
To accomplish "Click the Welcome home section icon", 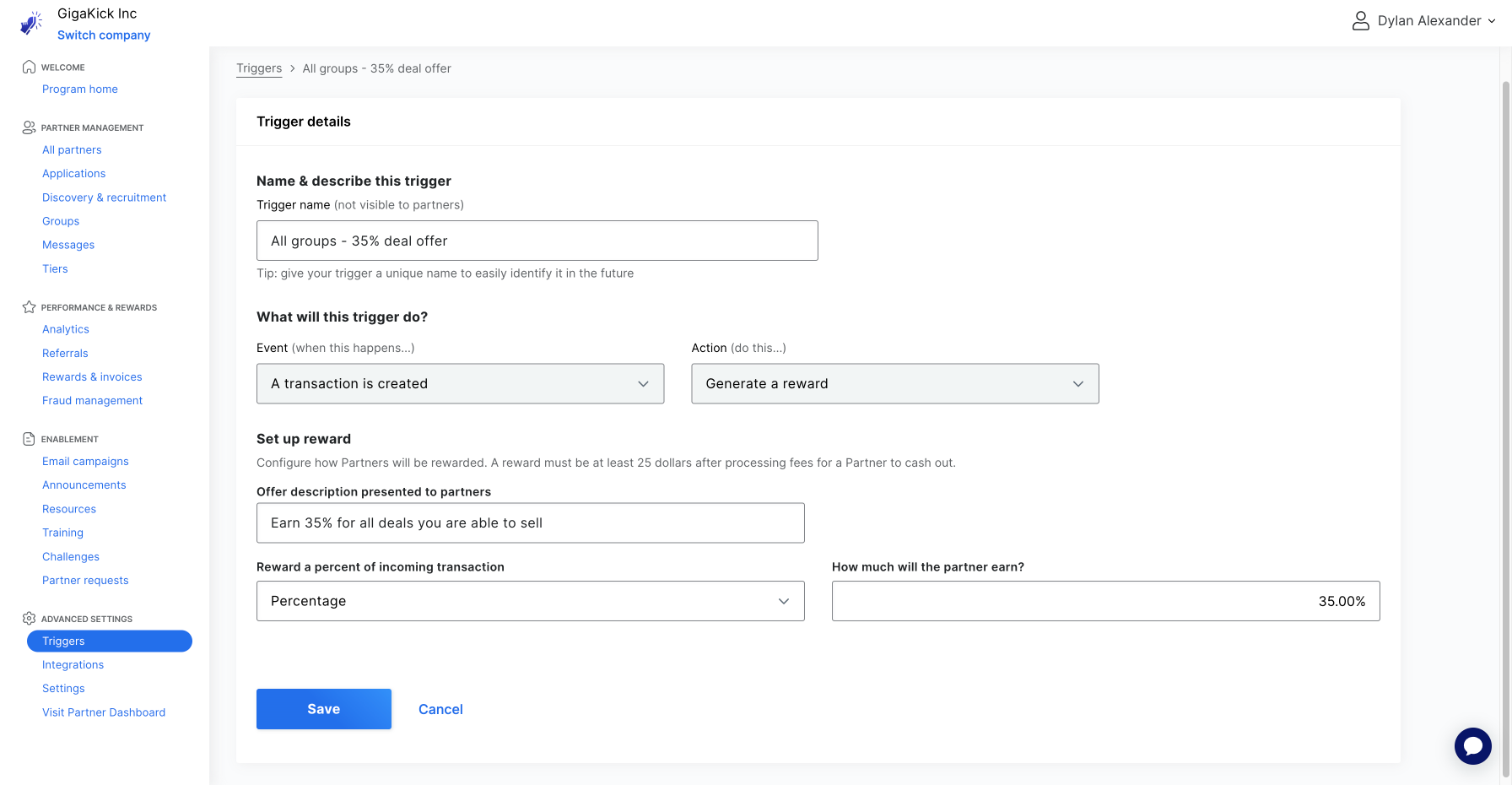I will pos(29,67).
